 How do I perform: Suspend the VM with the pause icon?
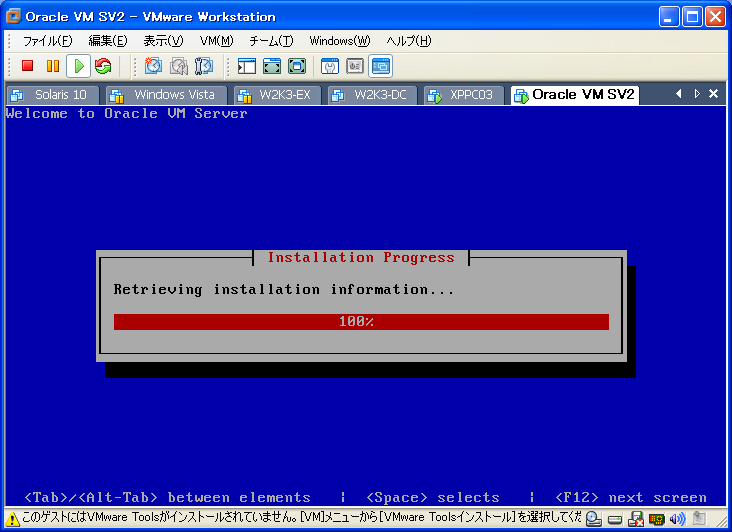53,66
